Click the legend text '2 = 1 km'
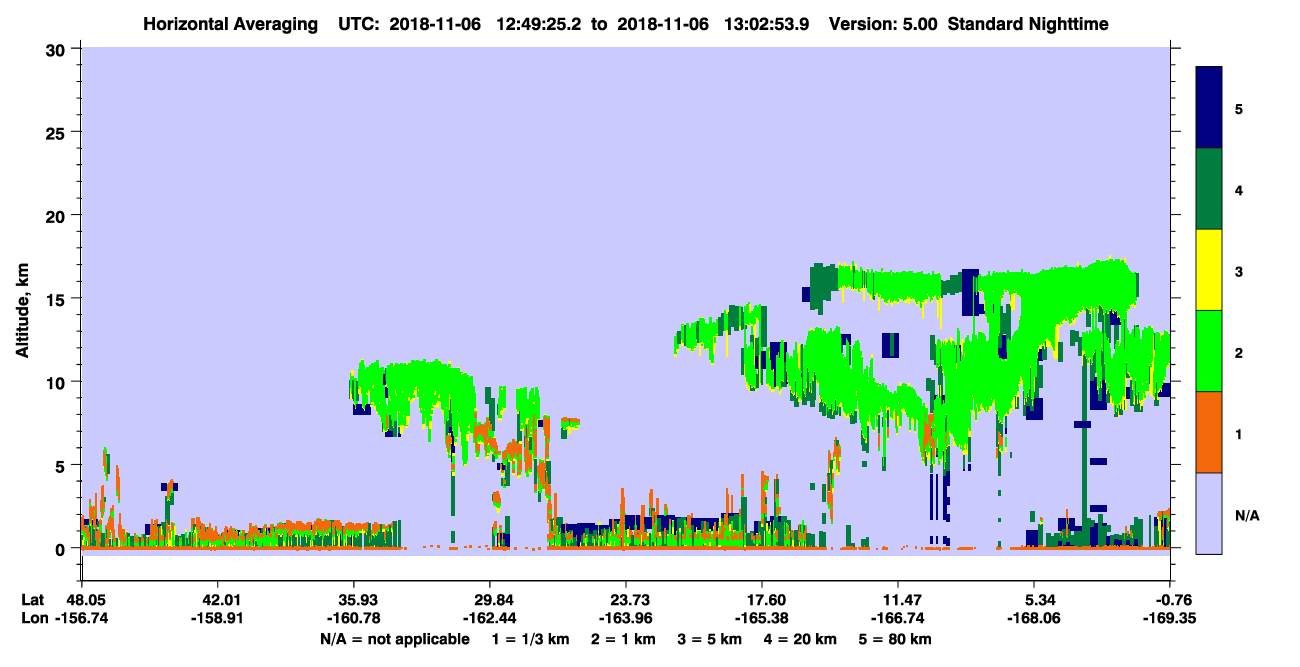The image size is (1300, 667). 624,639
